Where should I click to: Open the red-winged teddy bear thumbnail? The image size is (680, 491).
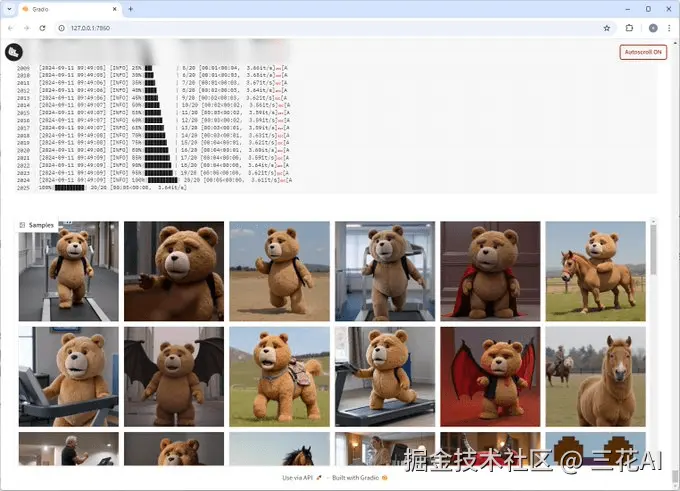click(490, 376)
